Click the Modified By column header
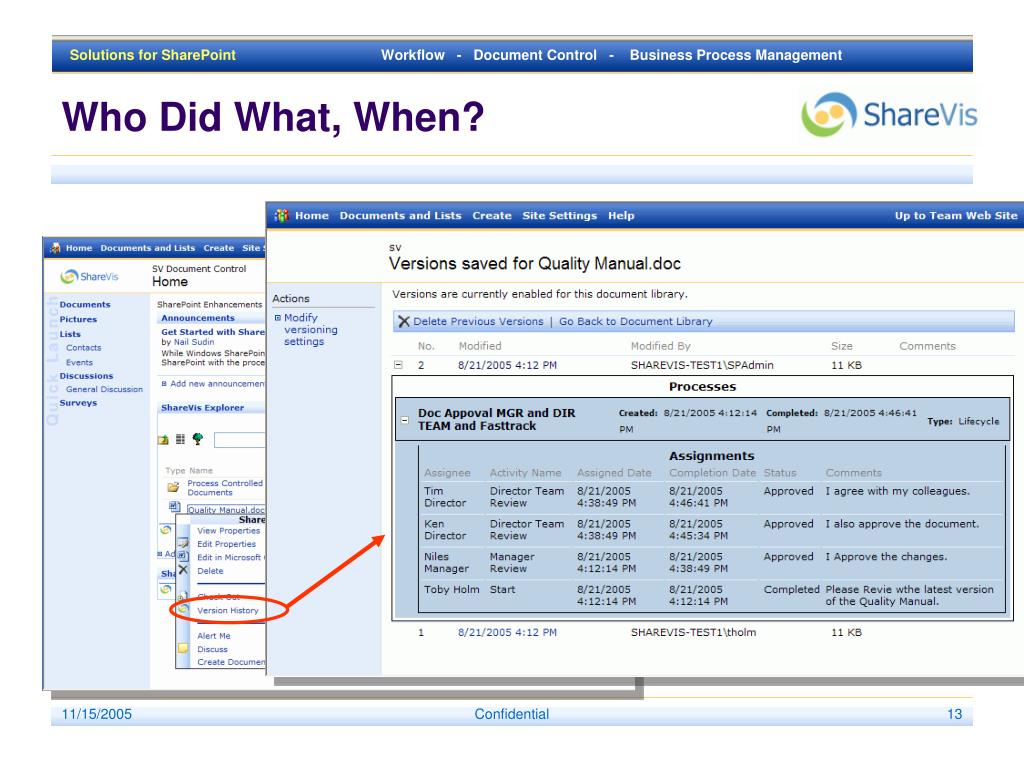The width and height of the screenshot is (1024, 768). point(660,346)
